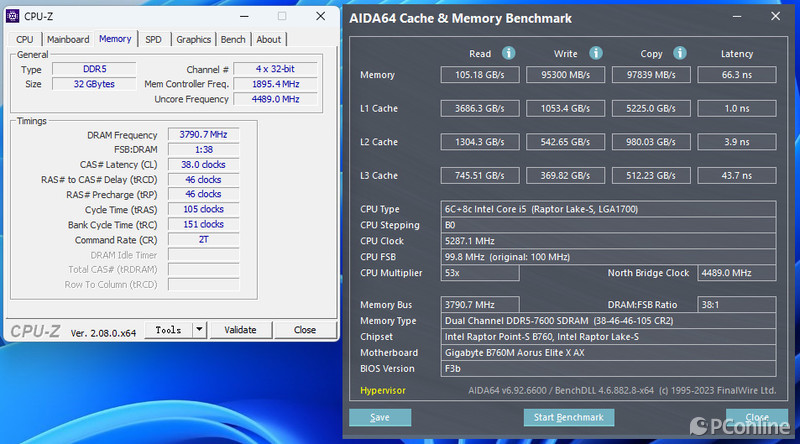This screenshot has width=800, height=444.
Task: Click the North Bridge Clock field 4489.0 MHz
Action: point(737,273)
